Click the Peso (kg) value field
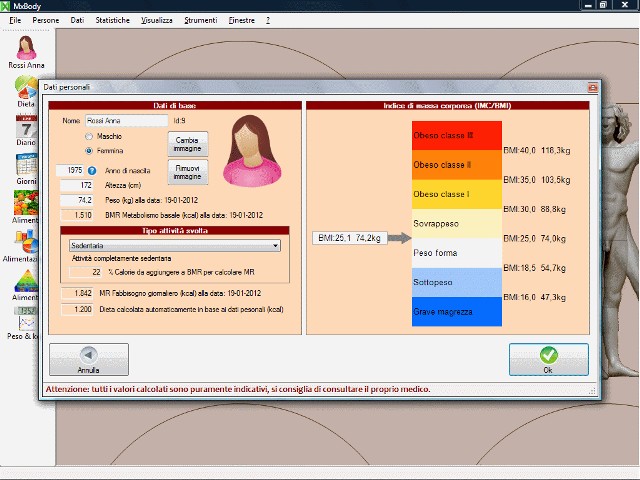The width and height of the screenshot is (640, 480). click(x=78, y=200)
